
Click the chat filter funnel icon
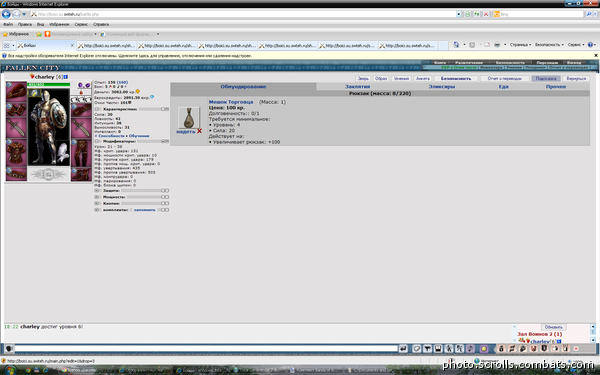pos(427,349)
